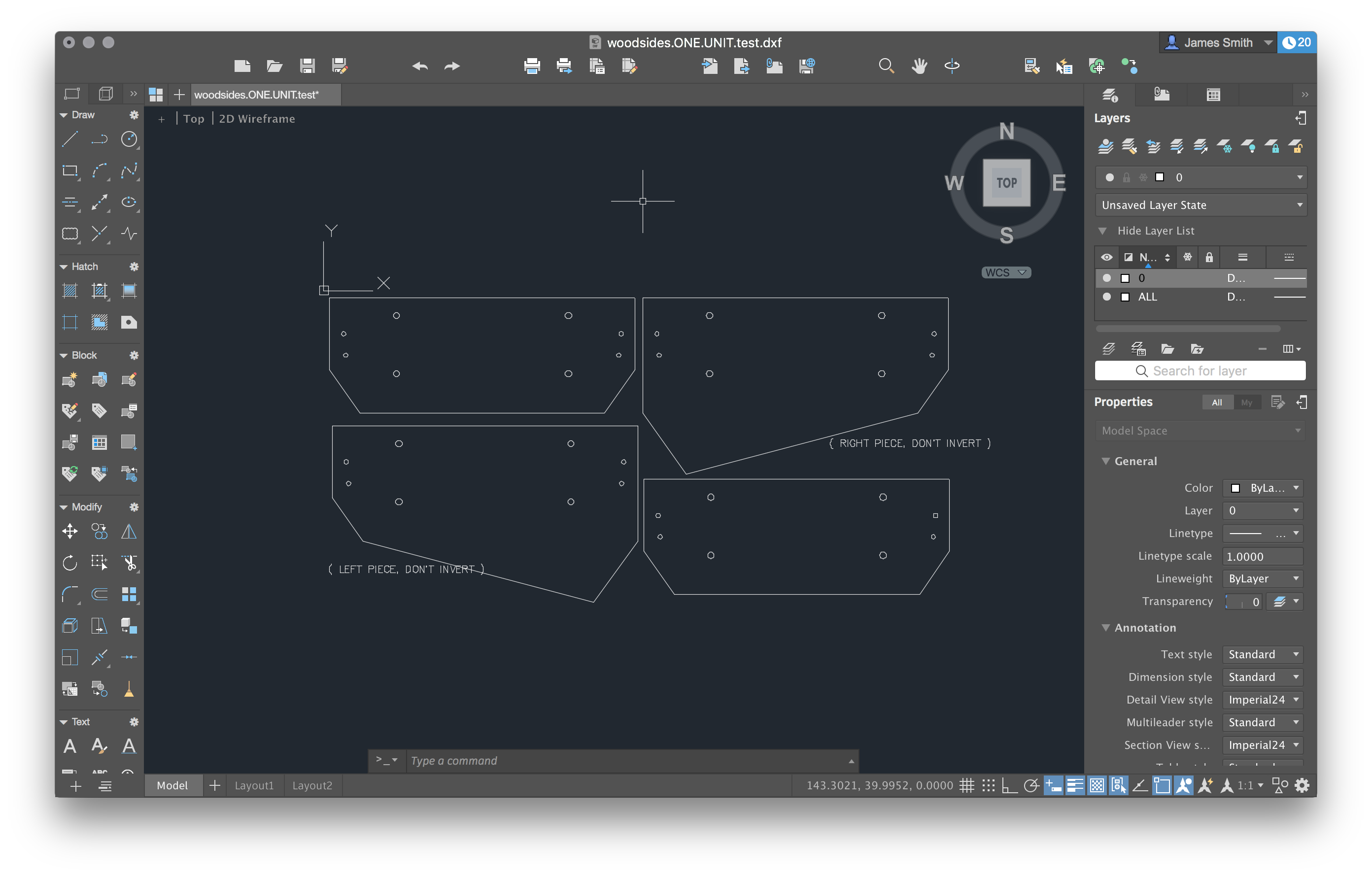1372x876 pixels.
Task: Choose the Move tool in Modify
Action: pos(70,532)
